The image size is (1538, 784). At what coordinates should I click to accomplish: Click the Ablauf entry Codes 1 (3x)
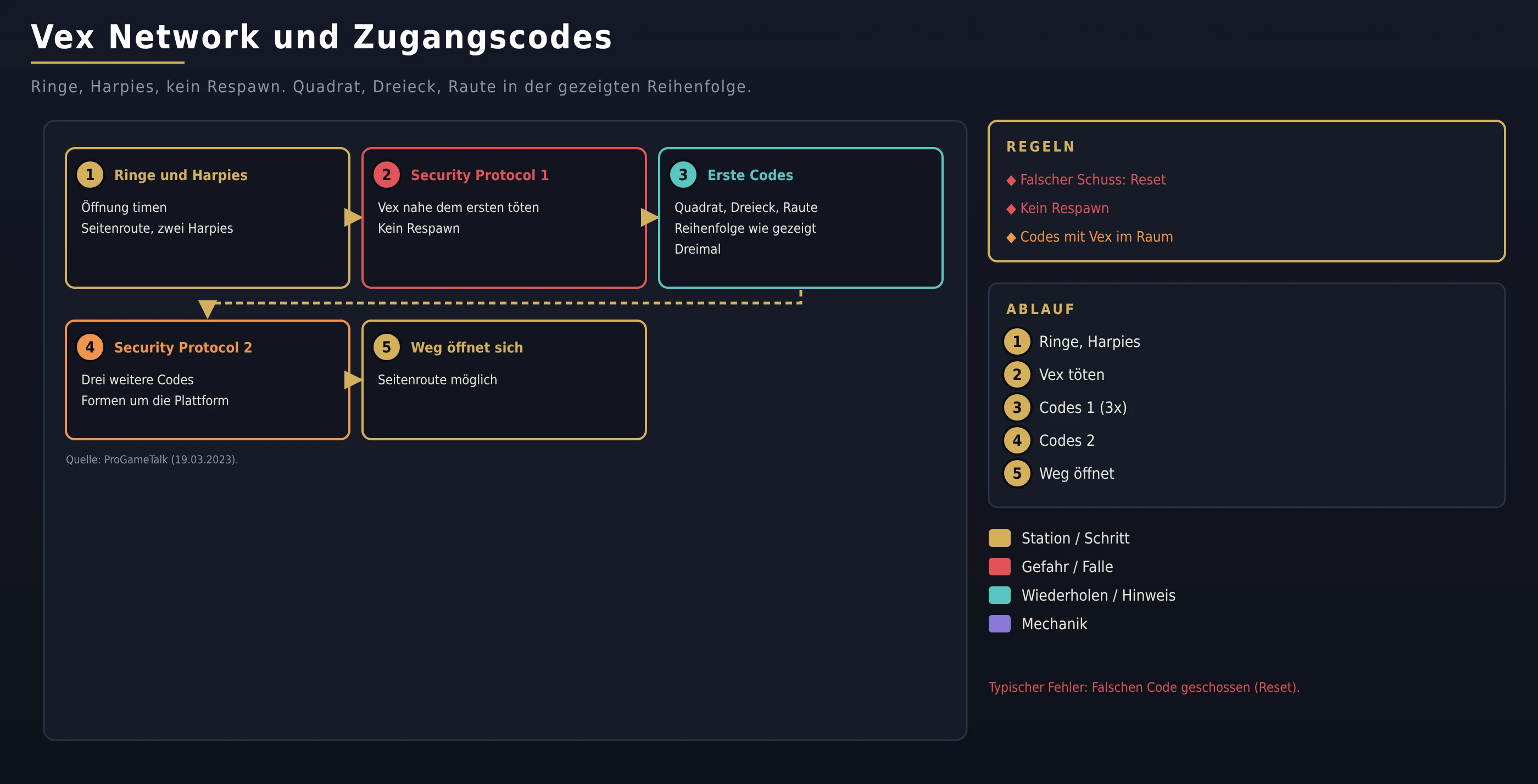(1083, 407)
